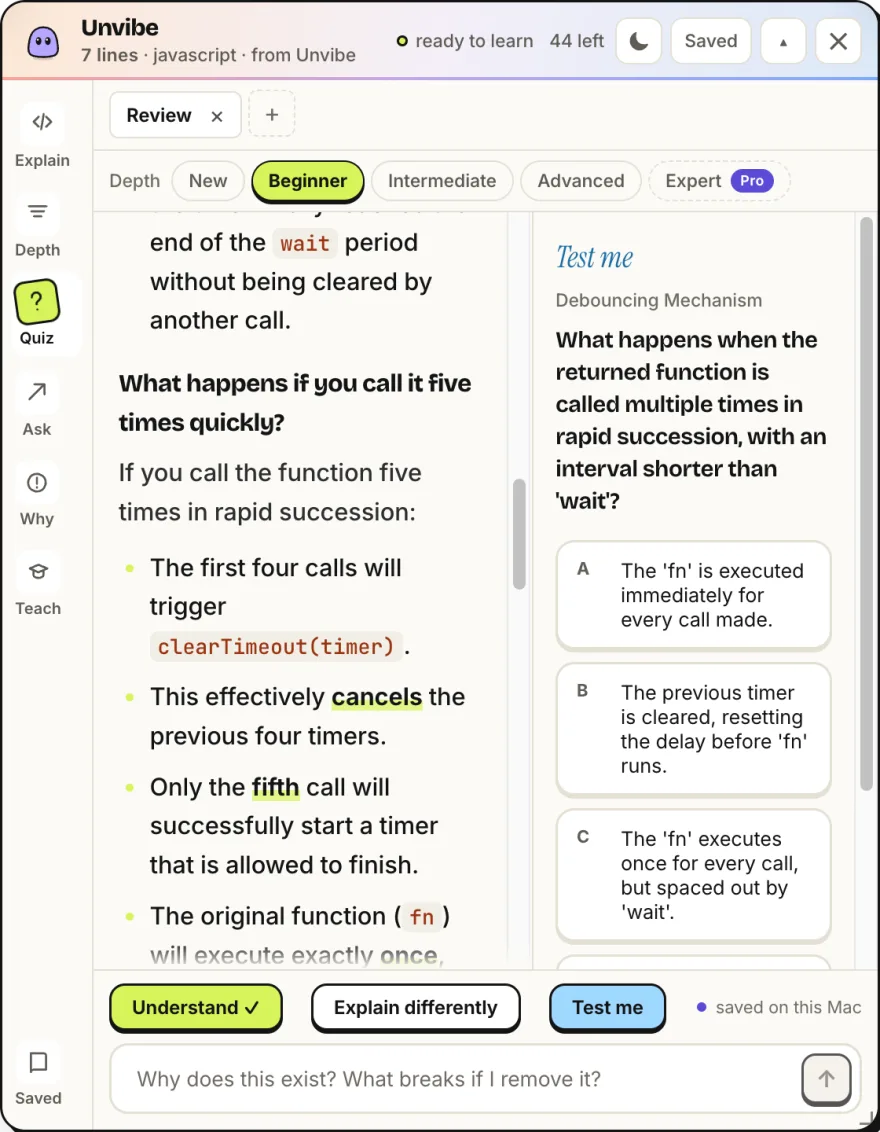Click the '7 lines · javascript · from Unvibe' subtitle
This screenshot has height=1132, width=880.
[218, 55]
